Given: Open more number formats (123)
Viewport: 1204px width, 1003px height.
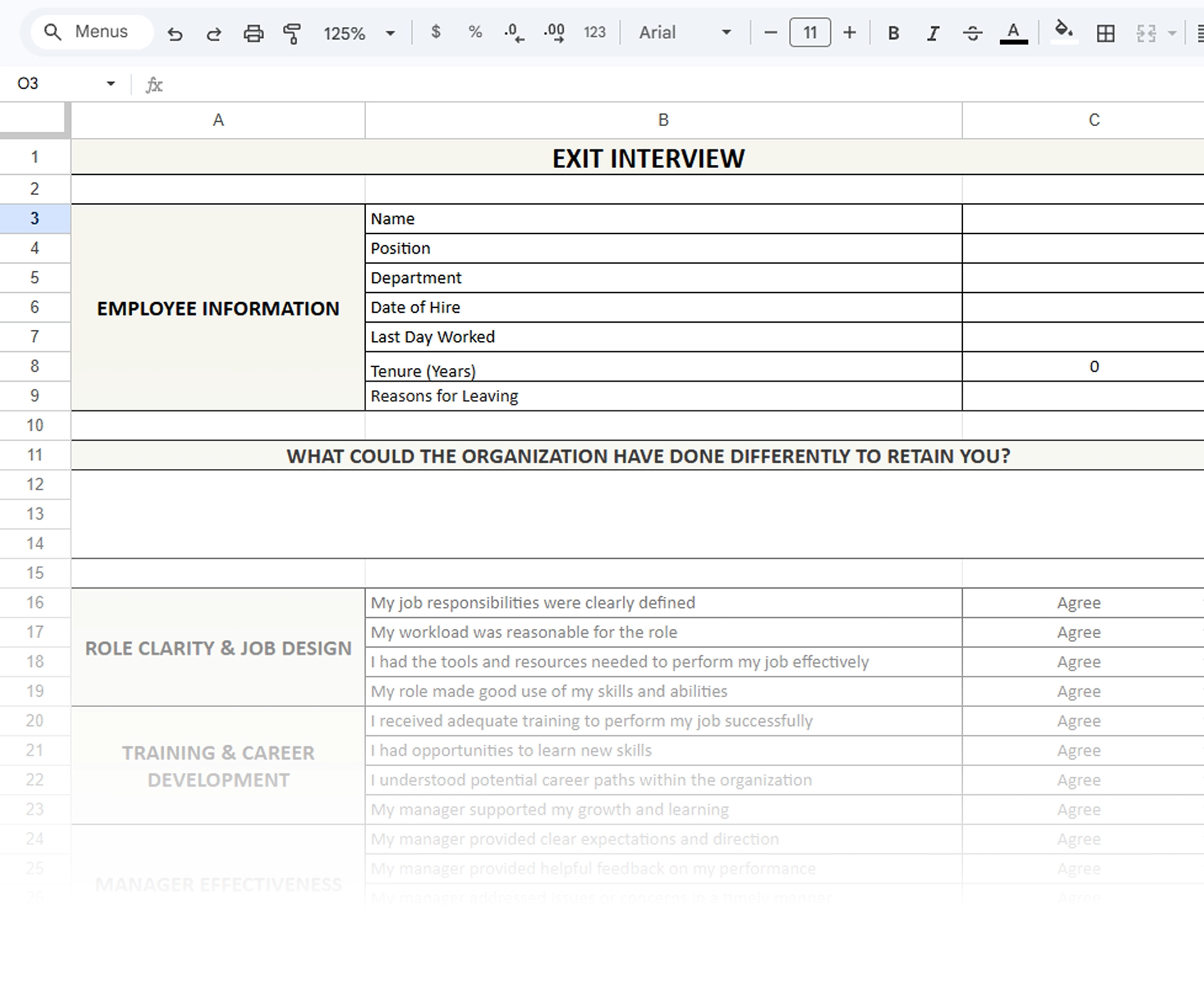Looking at the screenshot, I should (x=594, y=32).
